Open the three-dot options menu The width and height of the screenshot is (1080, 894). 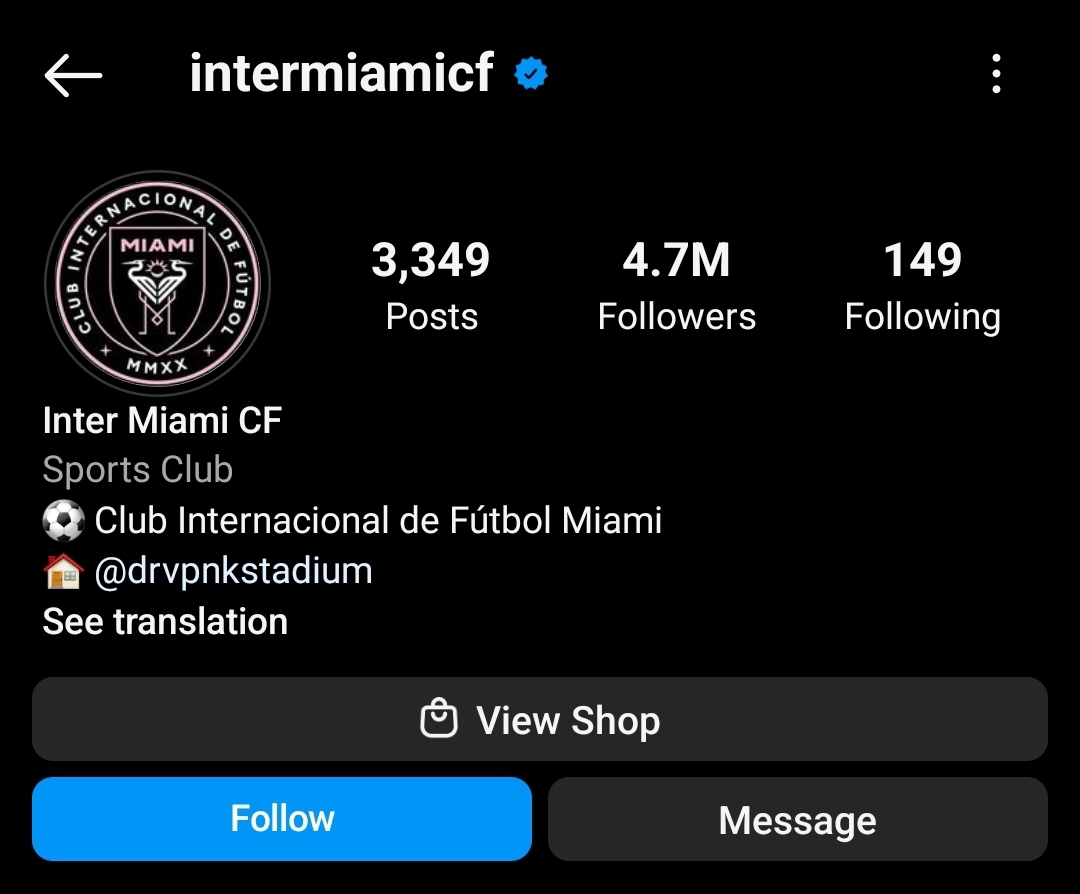click(x=996, y=74)
